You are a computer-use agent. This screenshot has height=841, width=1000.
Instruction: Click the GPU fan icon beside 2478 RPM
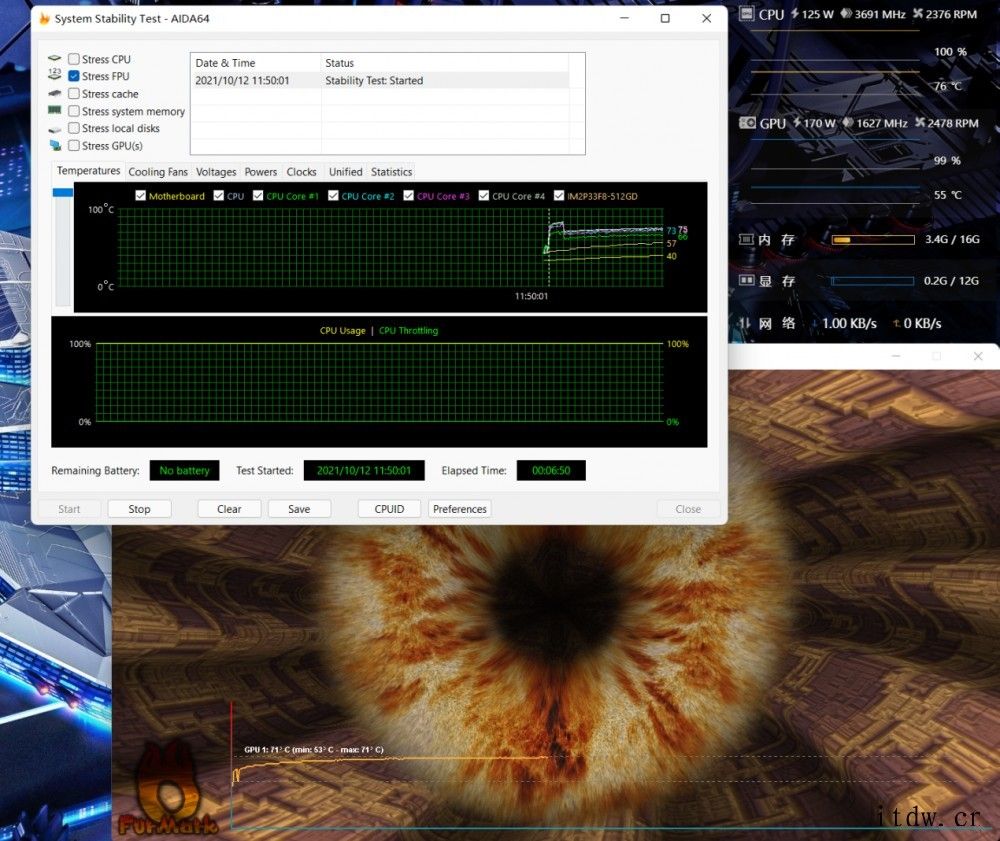pos(920,122)
